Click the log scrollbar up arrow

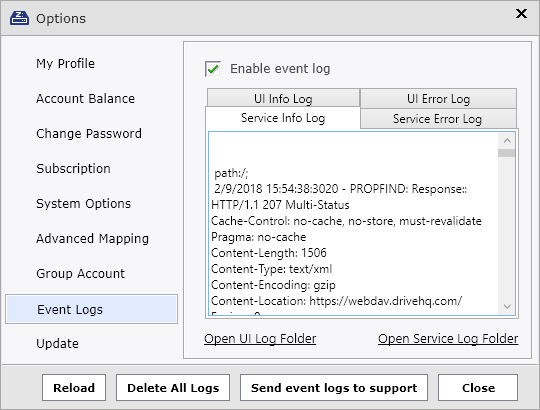507,140
